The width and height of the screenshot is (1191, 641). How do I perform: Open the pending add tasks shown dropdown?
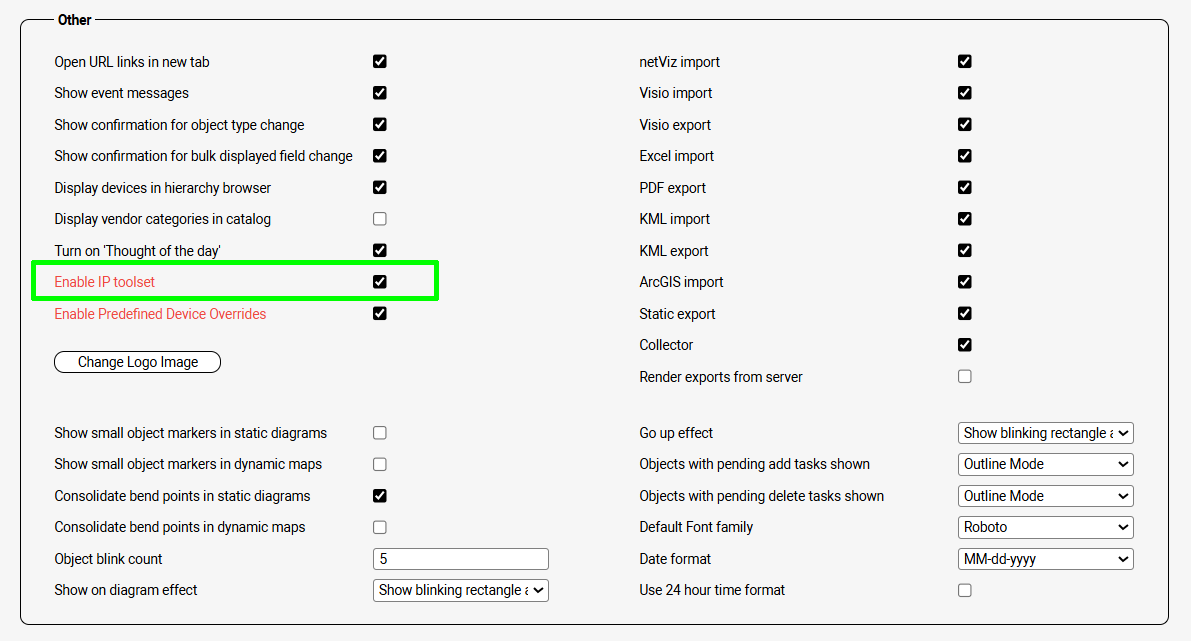[x=1045, y=464]
